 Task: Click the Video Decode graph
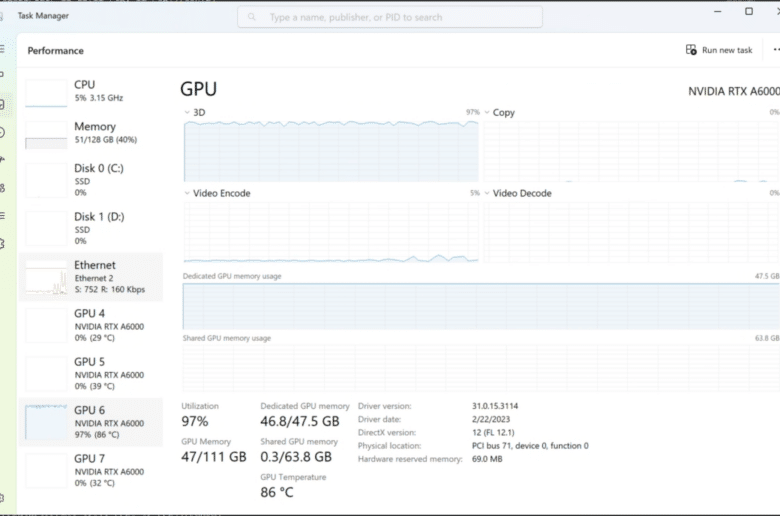click(x=631, y=231)
